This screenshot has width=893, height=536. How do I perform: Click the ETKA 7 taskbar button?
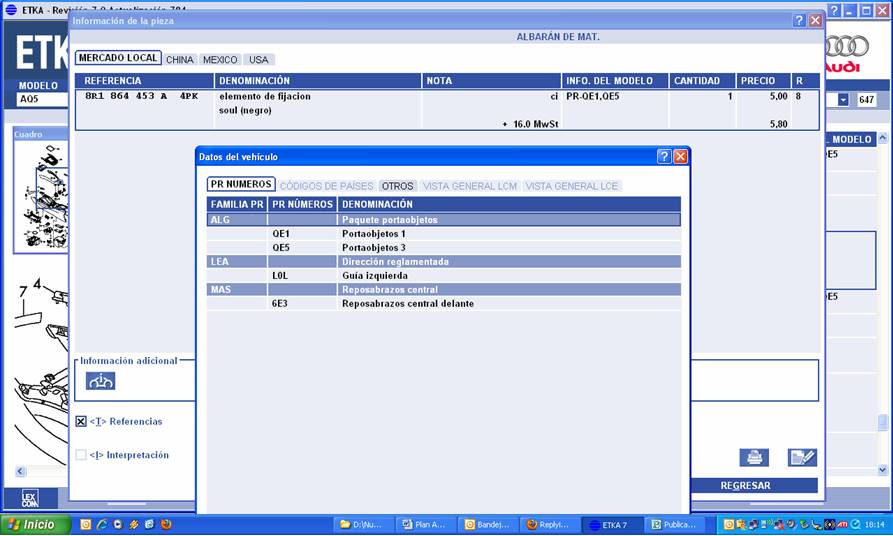point(613,525)
